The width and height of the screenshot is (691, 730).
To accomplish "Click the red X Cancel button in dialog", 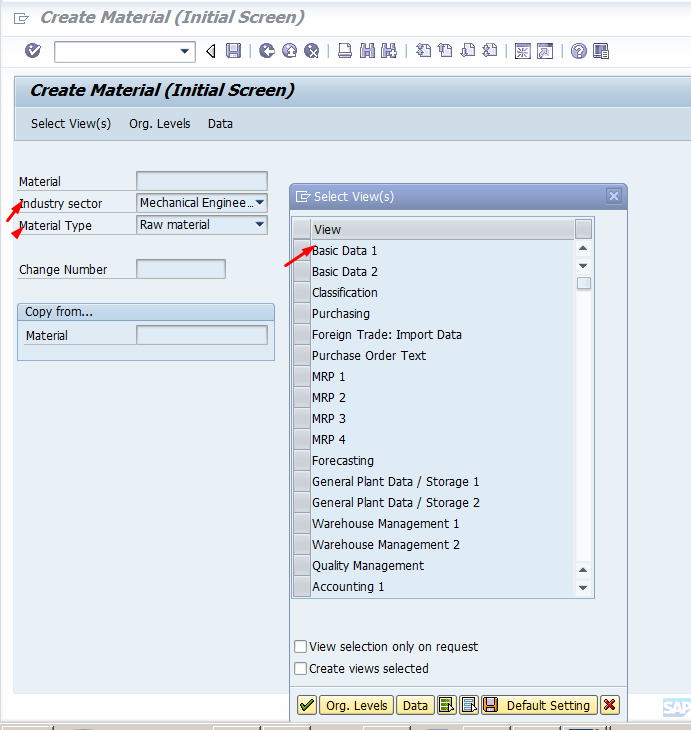I will [x=610, y=705].
